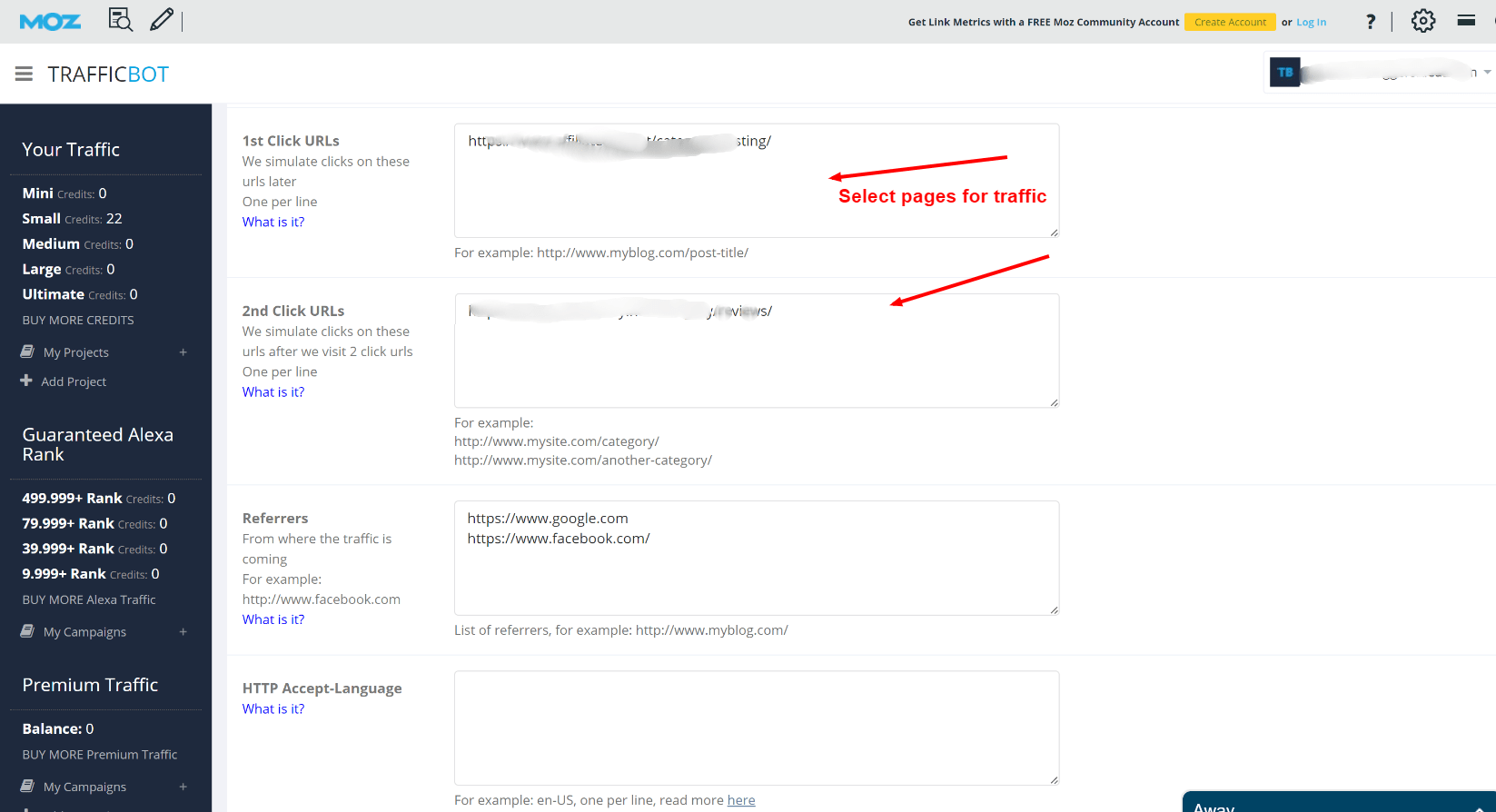Viewport: 1496px width, 812px height.
Task: Click Premium Traffic sidebar heading
Action: click(90, 685)
